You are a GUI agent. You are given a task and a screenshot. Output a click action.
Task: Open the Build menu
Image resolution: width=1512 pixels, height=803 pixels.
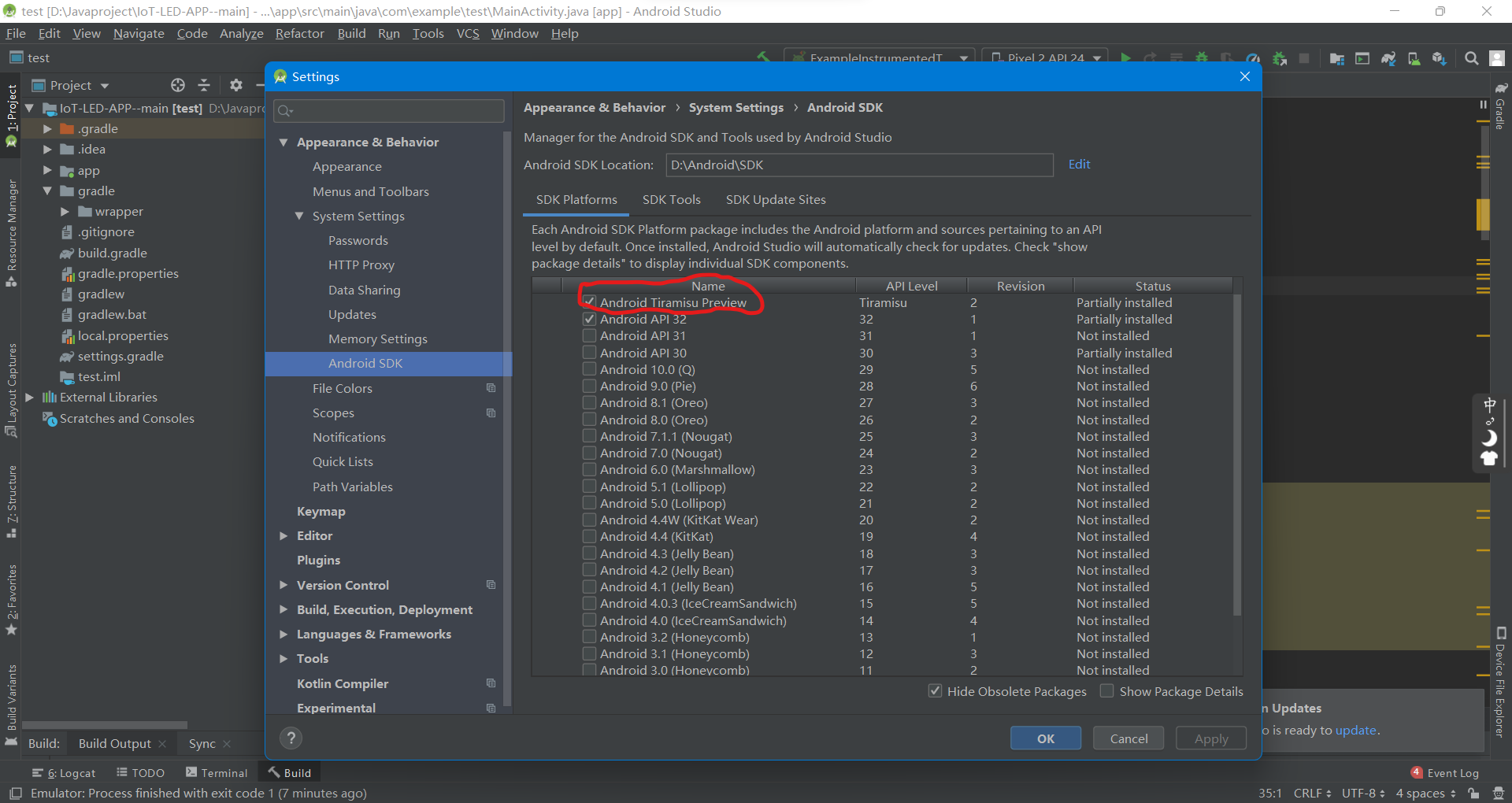(x=351, y=34)
